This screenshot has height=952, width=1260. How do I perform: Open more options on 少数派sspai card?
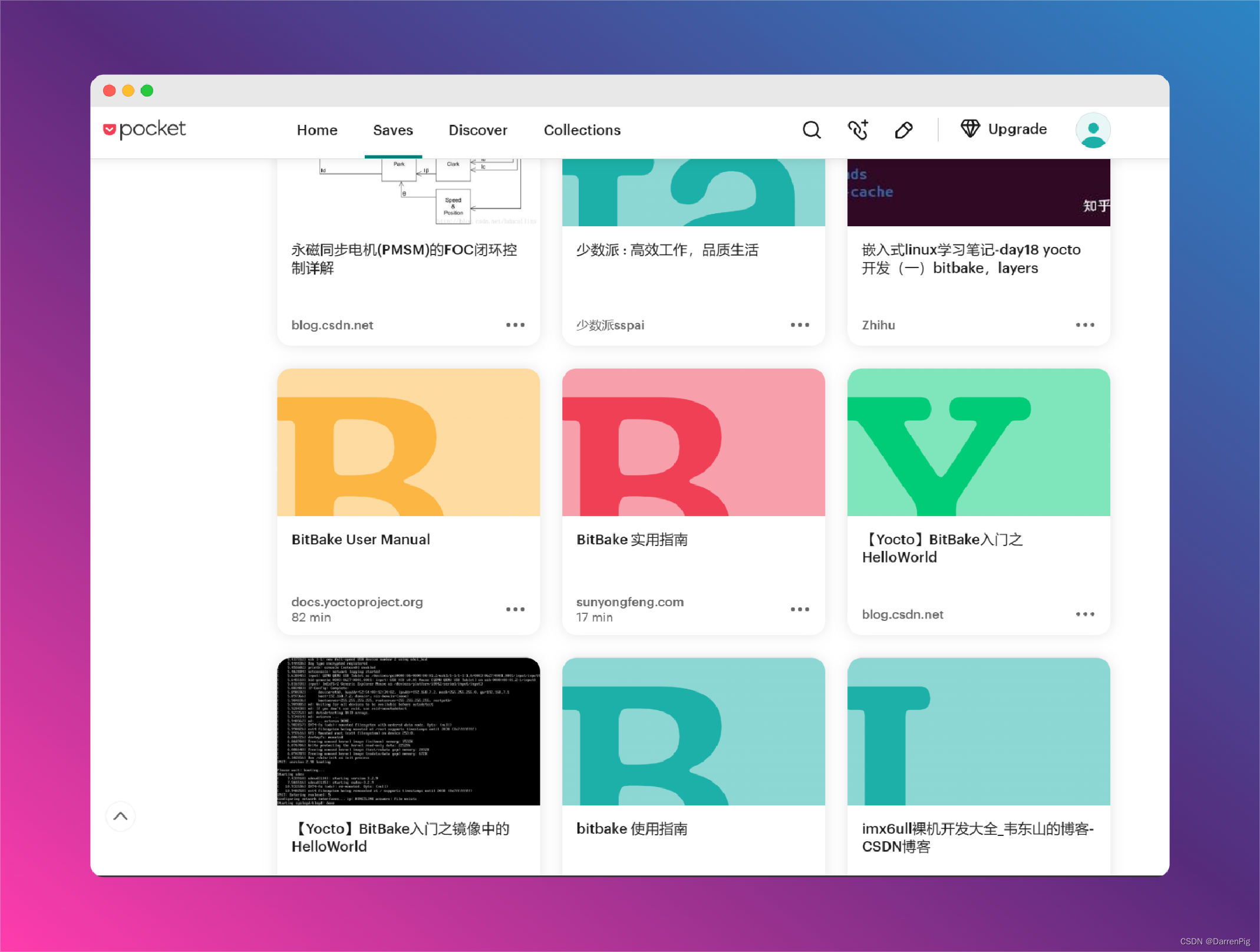point(800,325)
